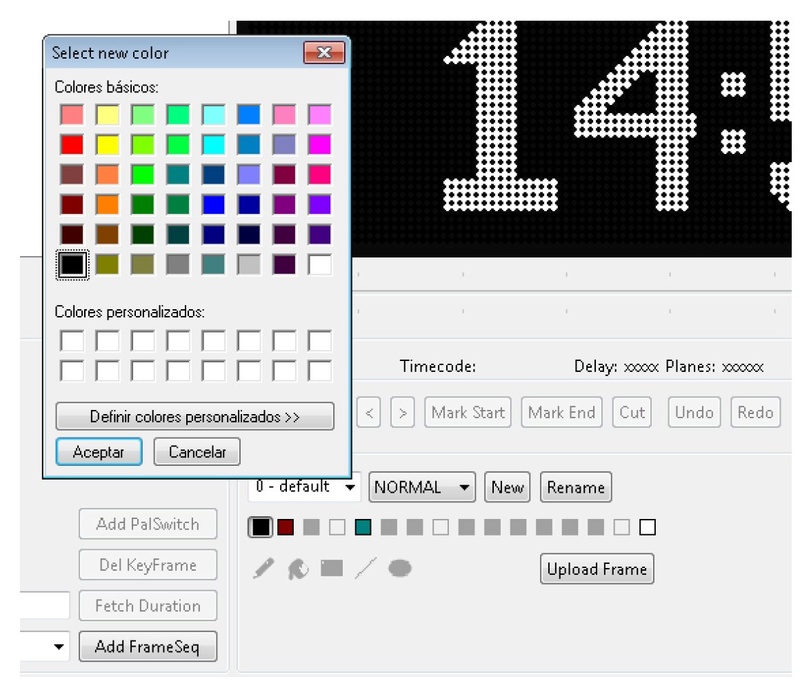The height and width of the screenshot is (686, 800).
Task: Pick the pure blue basic color
Action: pos(213,205)
